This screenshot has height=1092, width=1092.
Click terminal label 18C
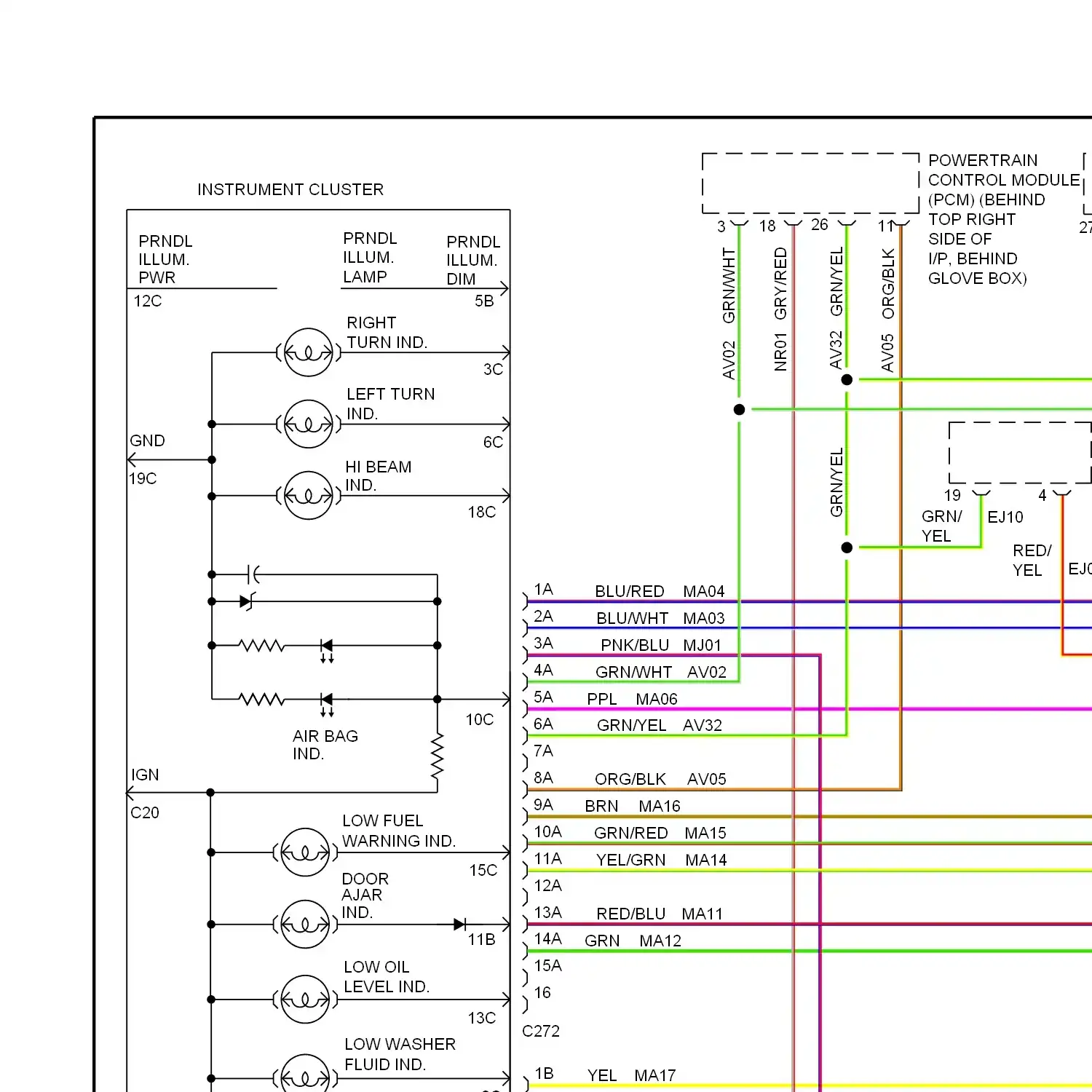[482, 512]
